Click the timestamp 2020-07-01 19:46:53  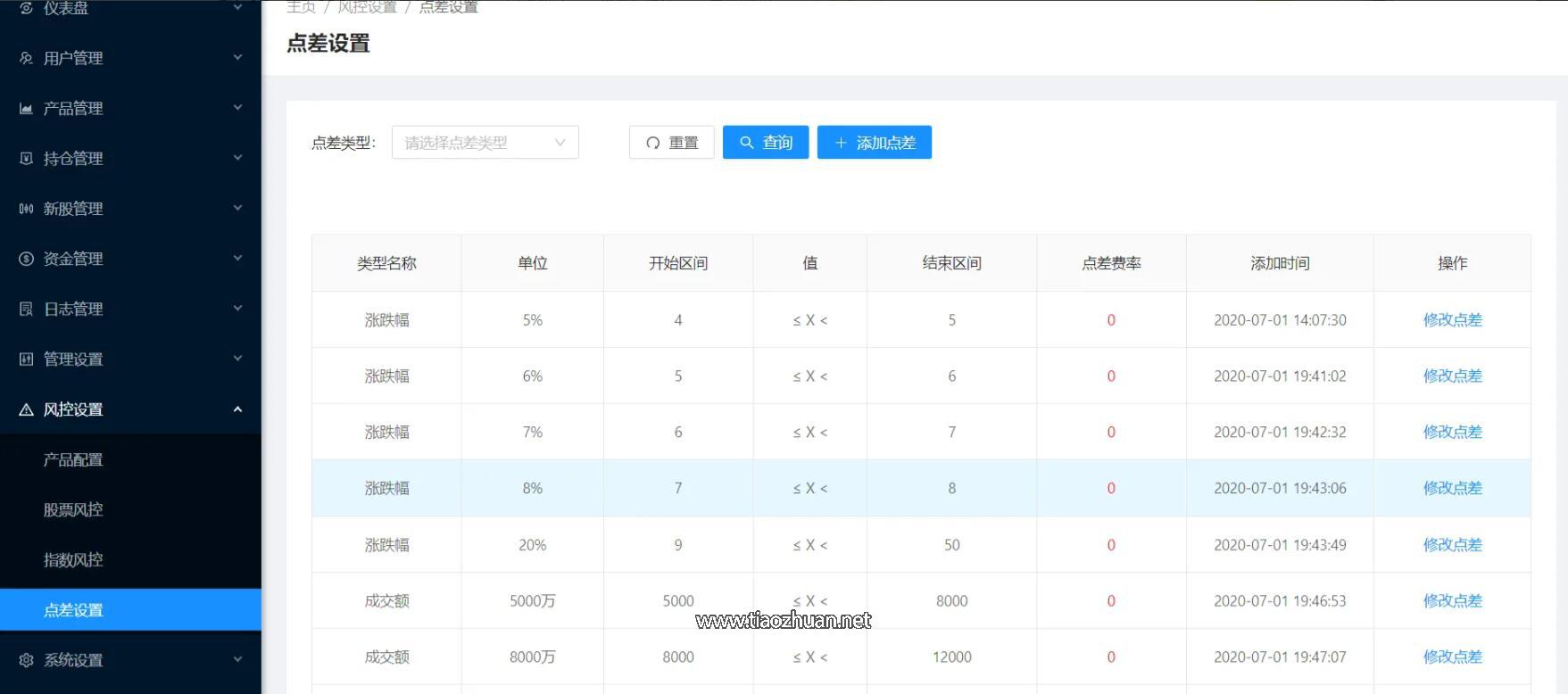tap(1280, 601)
